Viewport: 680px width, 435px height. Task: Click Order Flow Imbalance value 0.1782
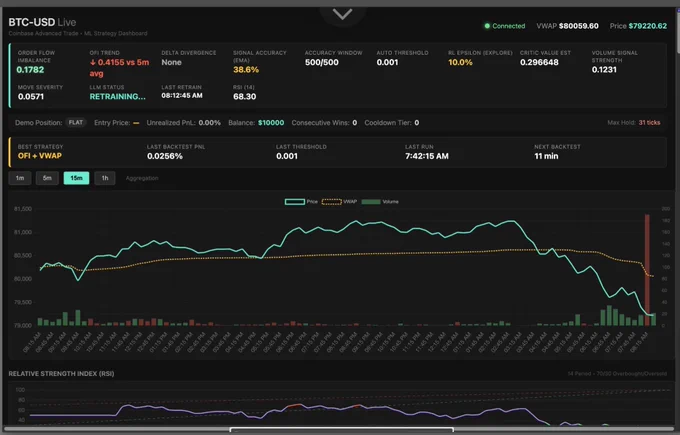pyautogui.click(x=30, y=70)
